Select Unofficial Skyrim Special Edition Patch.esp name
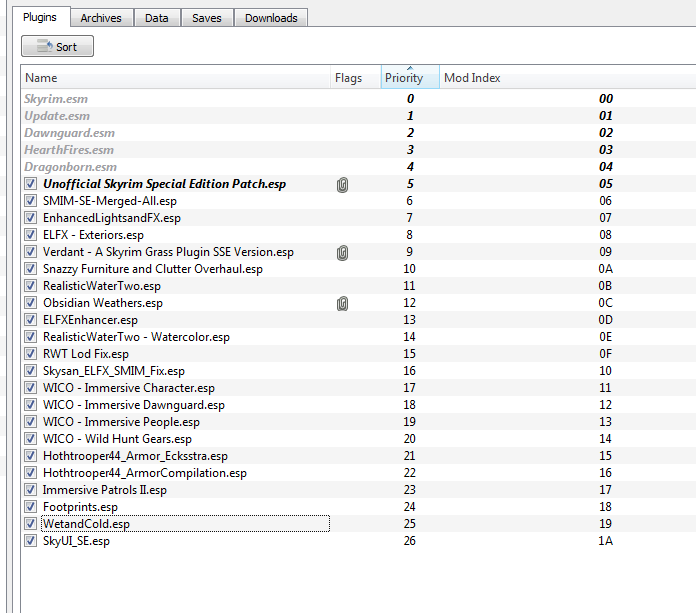 pyautogui.click(x=164, y=184)
